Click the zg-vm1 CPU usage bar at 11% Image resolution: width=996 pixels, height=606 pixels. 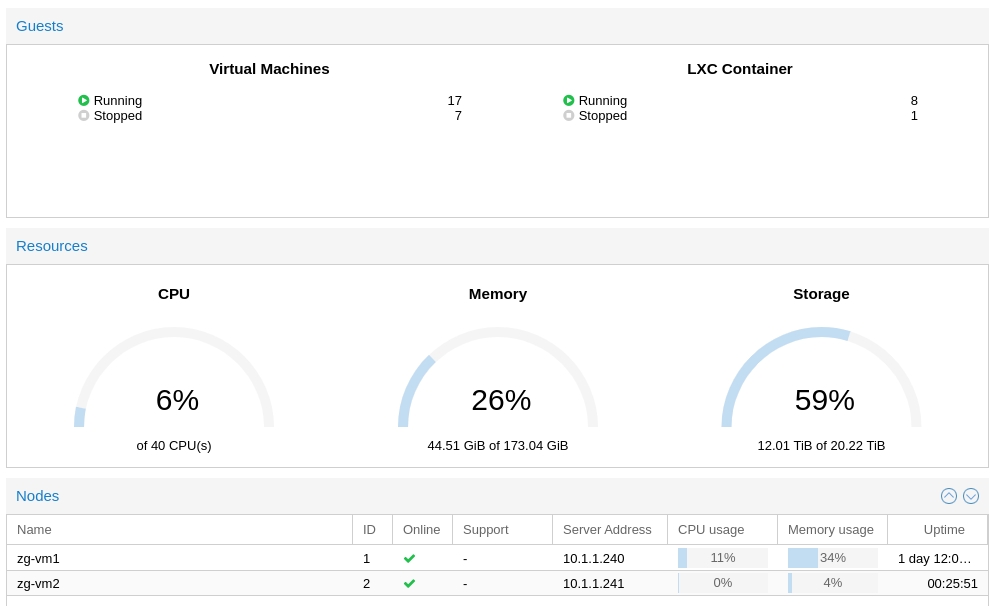pos(723,558)
